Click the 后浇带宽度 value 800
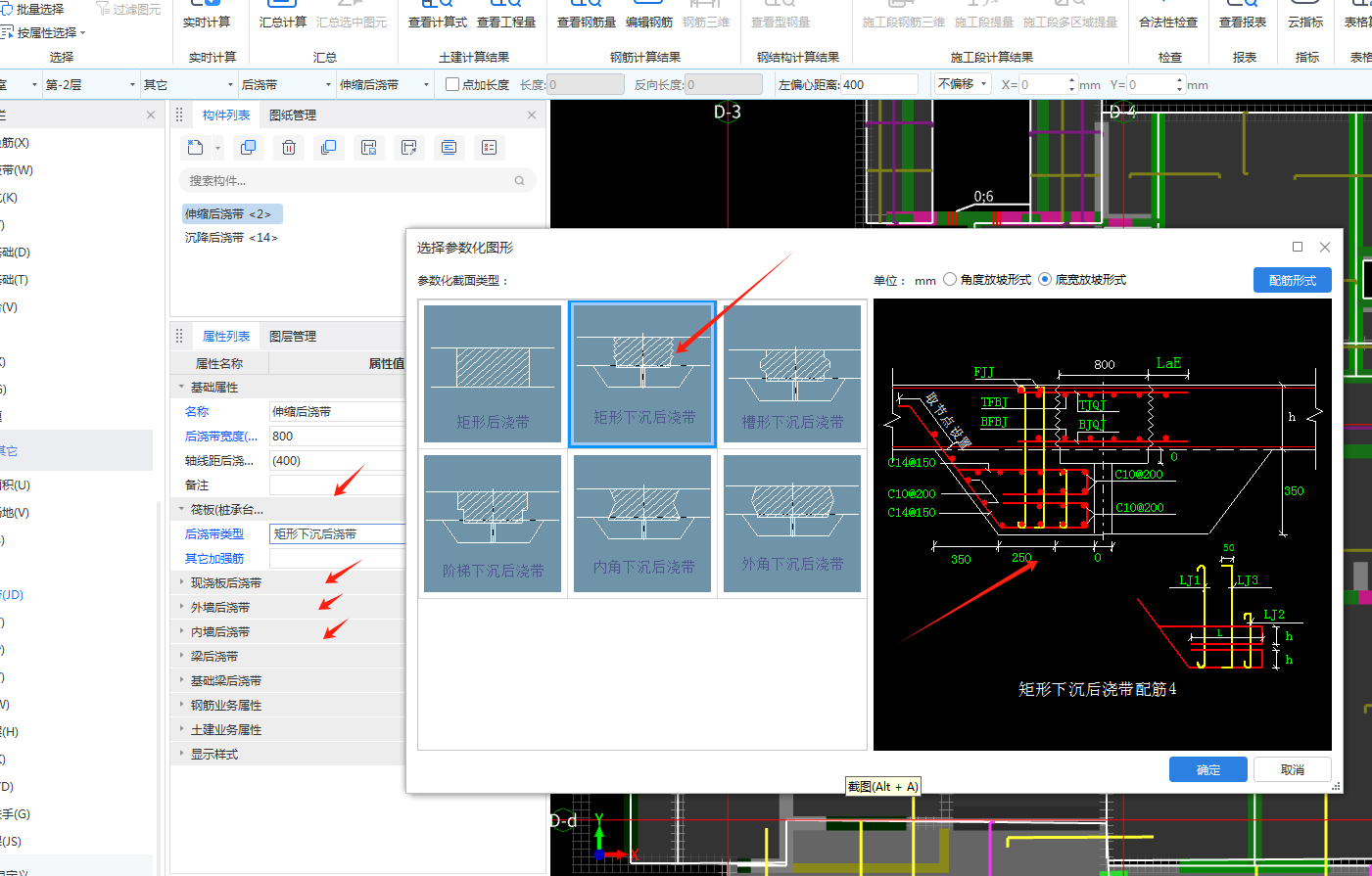Screen dimensions: 1372x876 point(337,437)
